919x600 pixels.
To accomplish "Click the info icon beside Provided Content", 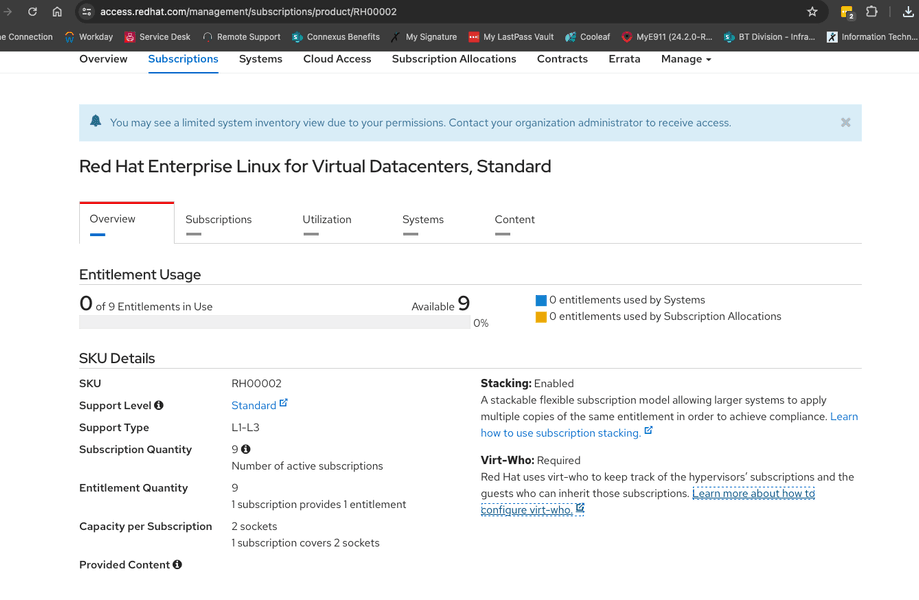I will tap(177, 565).
